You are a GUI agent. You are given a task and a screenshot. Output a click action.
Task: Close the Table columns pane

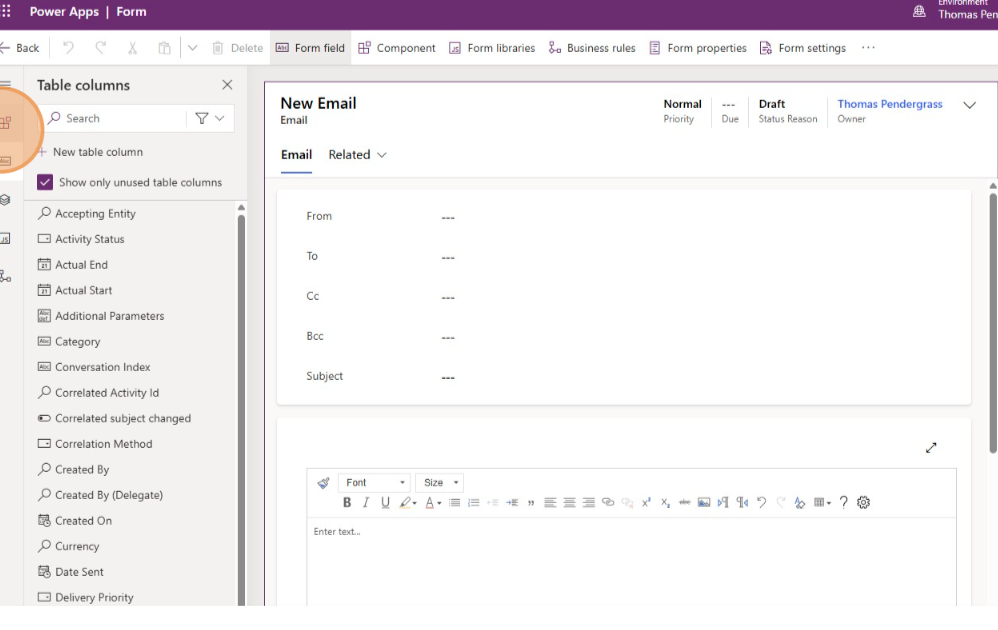tap(227, 85)
